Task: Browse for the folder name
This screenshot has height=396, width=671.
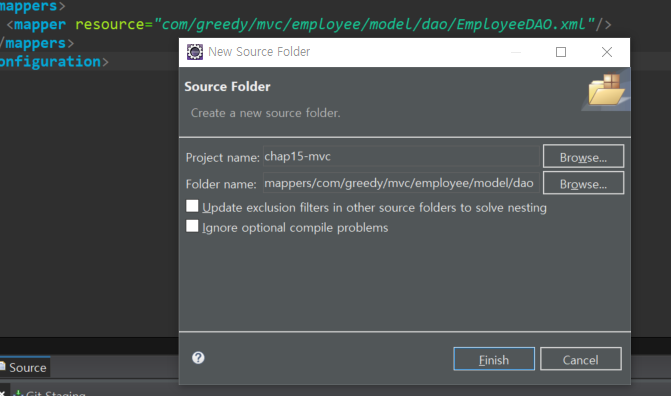Action: click(583, 183)
